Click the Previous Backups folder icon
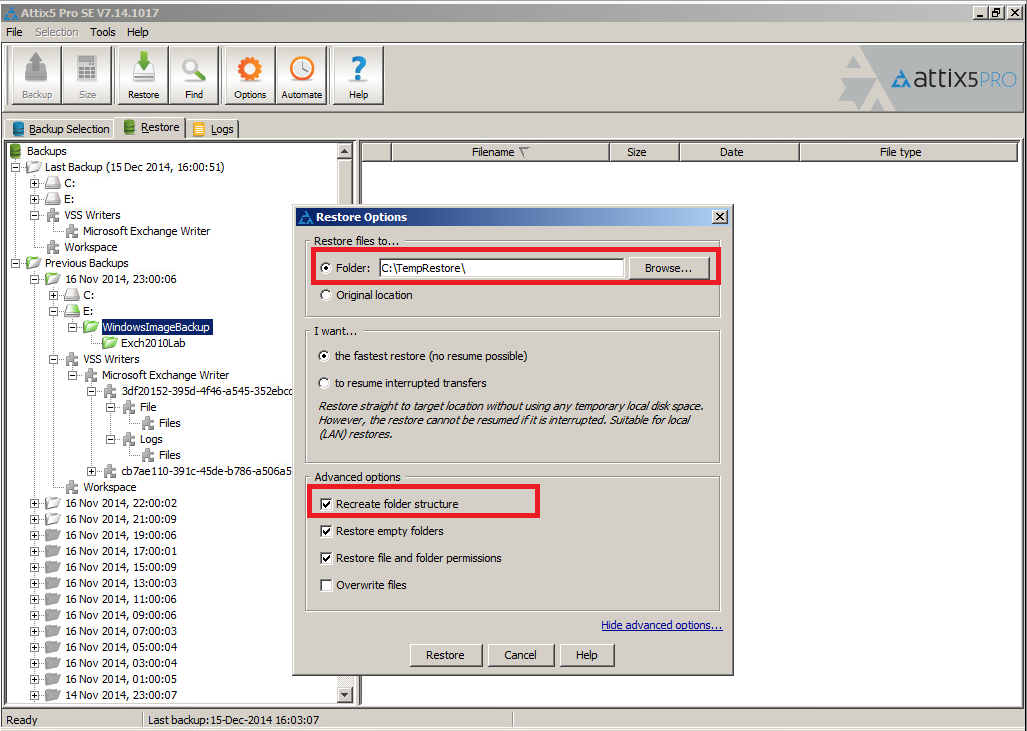 pos(34,263)
